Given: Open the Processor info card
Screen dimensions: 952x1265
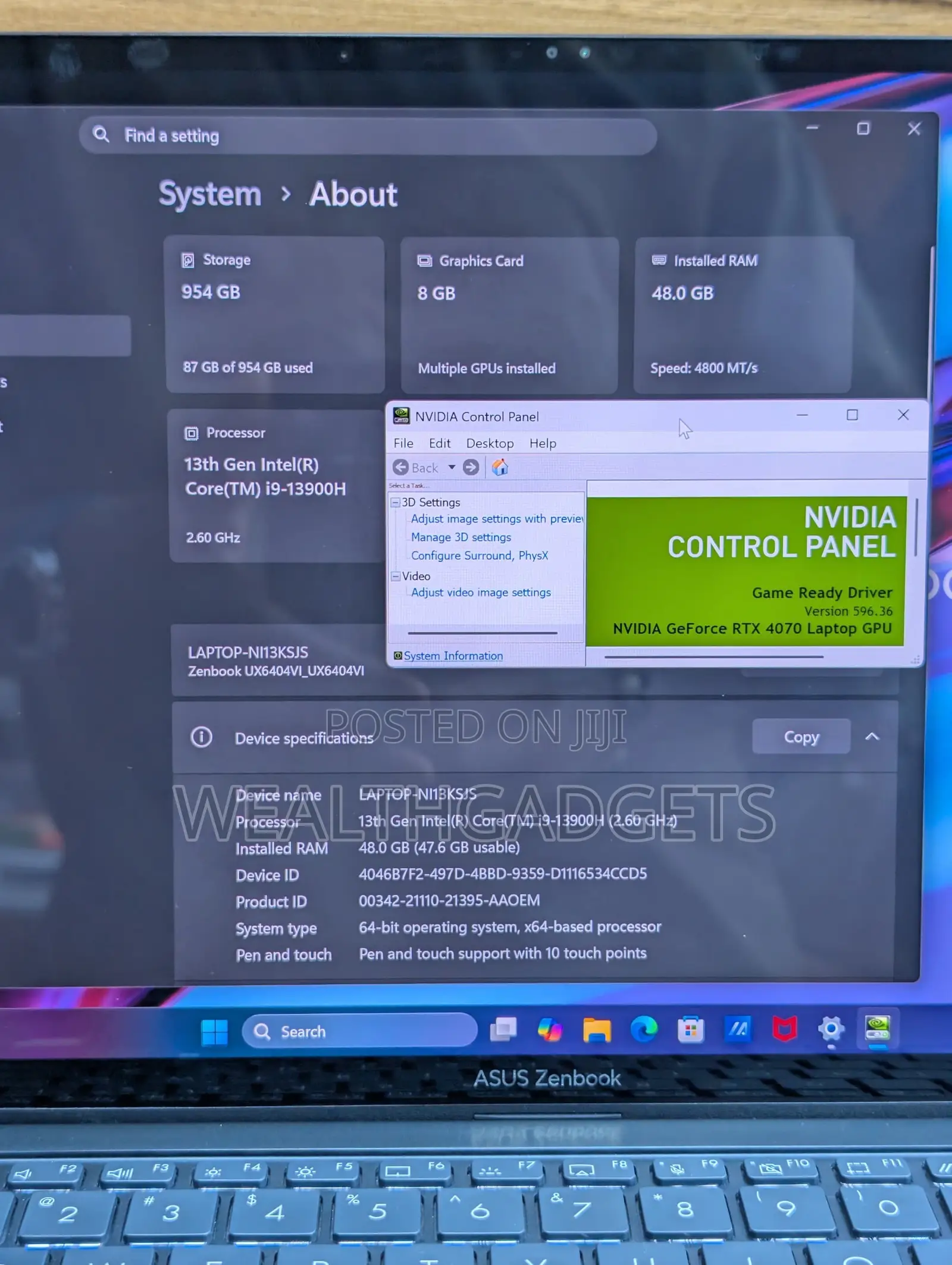Looking at the screenshot, I should 276,486.
